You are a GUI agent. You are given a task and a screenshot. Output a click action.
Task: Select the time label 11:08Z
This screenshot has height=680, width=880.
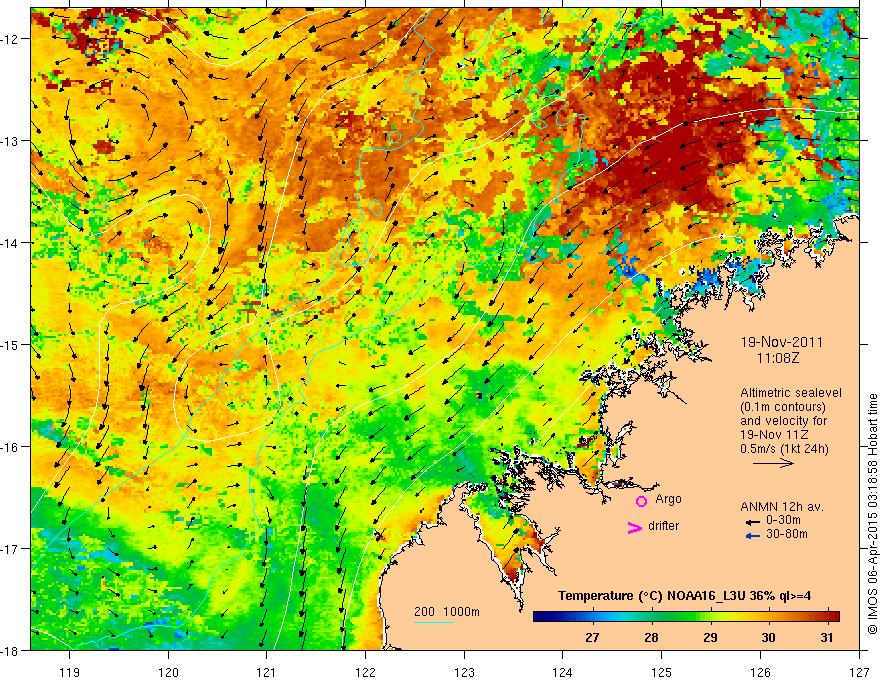[777, 357]
